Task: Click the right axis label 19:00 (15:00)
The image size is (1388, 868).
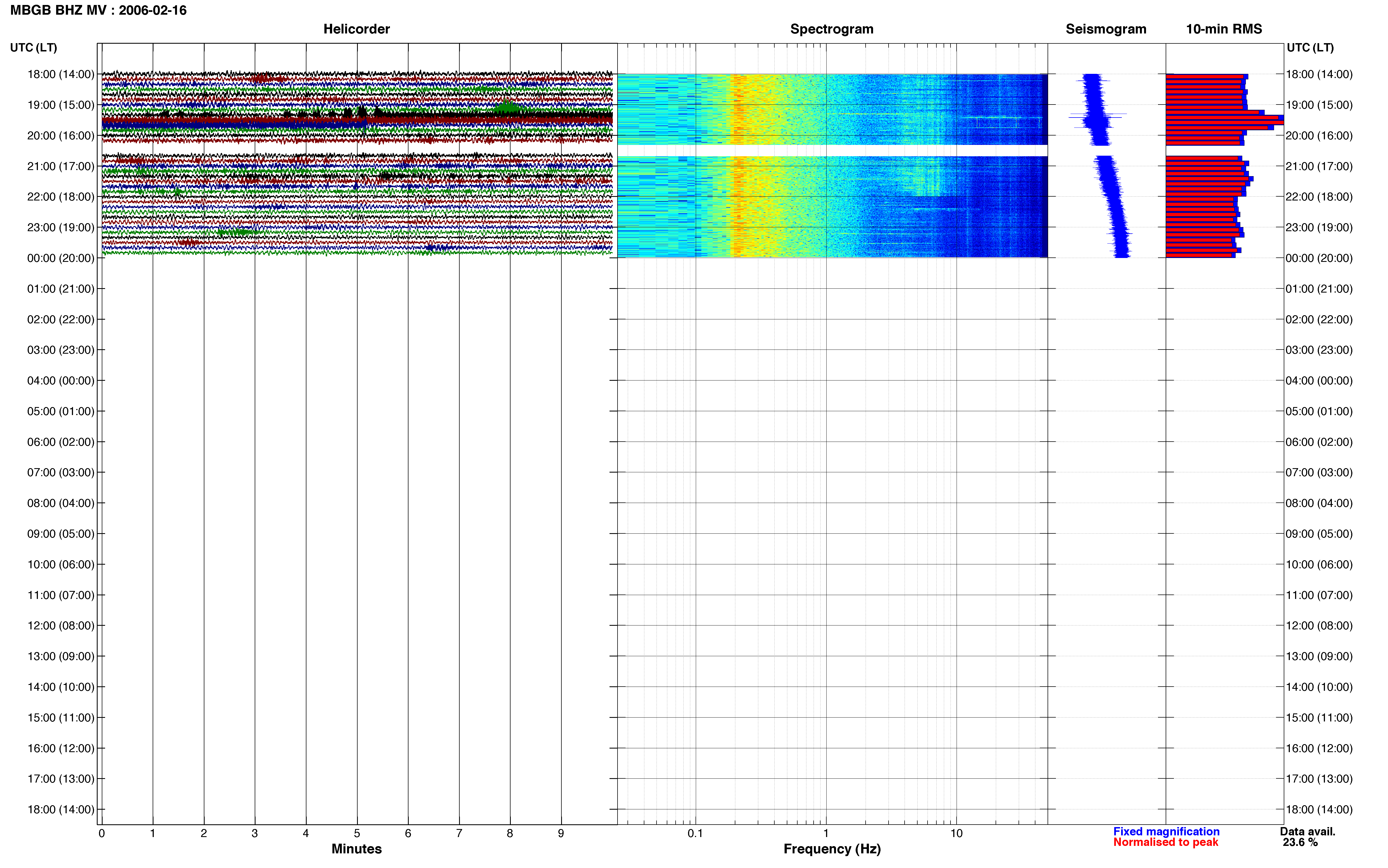Action: [x=1319, y=105]
